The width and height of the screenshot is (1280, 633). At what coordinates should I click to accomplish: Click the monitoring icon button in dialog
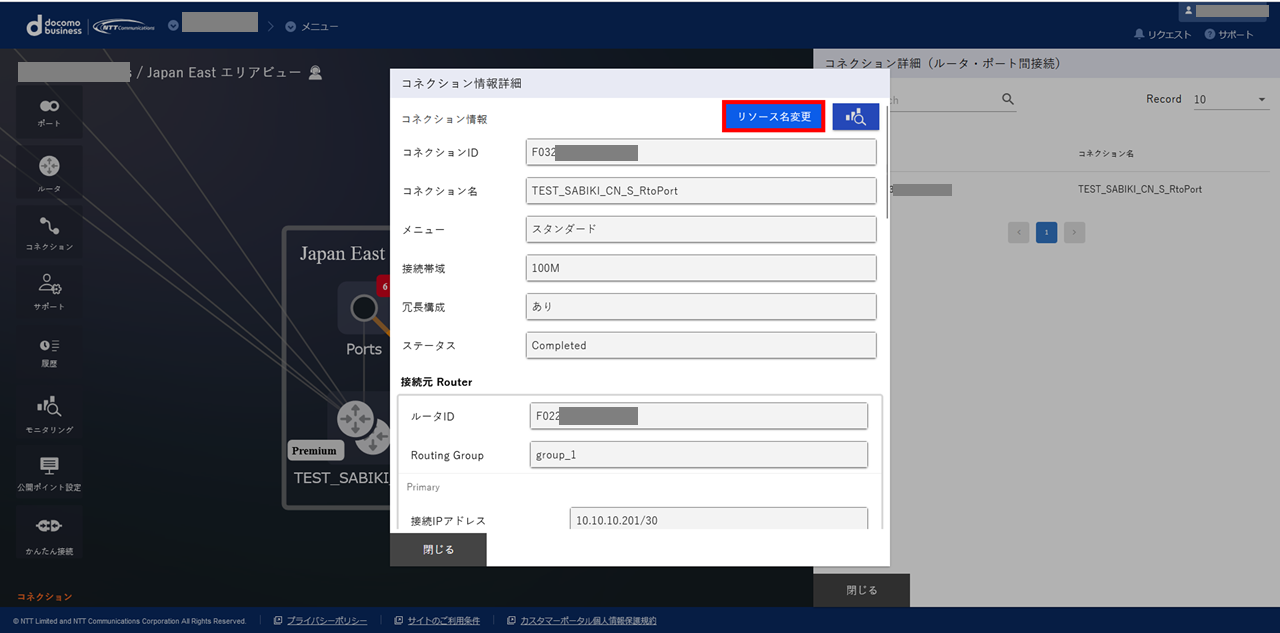click(855, 117)
